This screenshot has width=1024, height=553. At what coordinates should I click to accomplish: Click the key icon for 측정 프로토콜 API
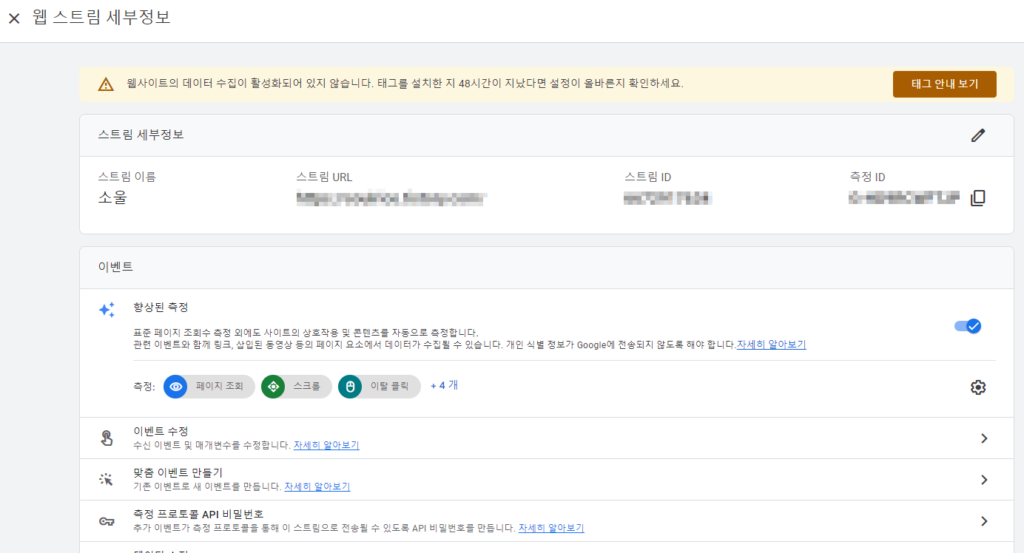click(x=106, y=521)
